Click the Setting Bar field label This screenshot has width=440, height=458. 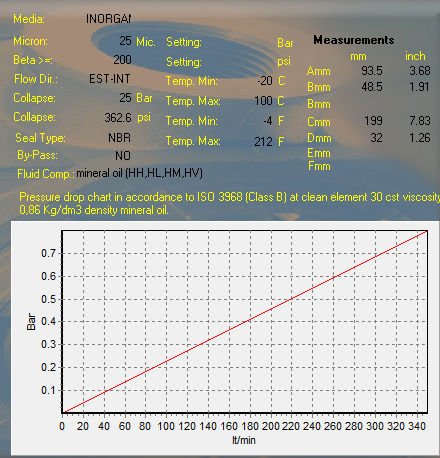[x=184, y=42]
